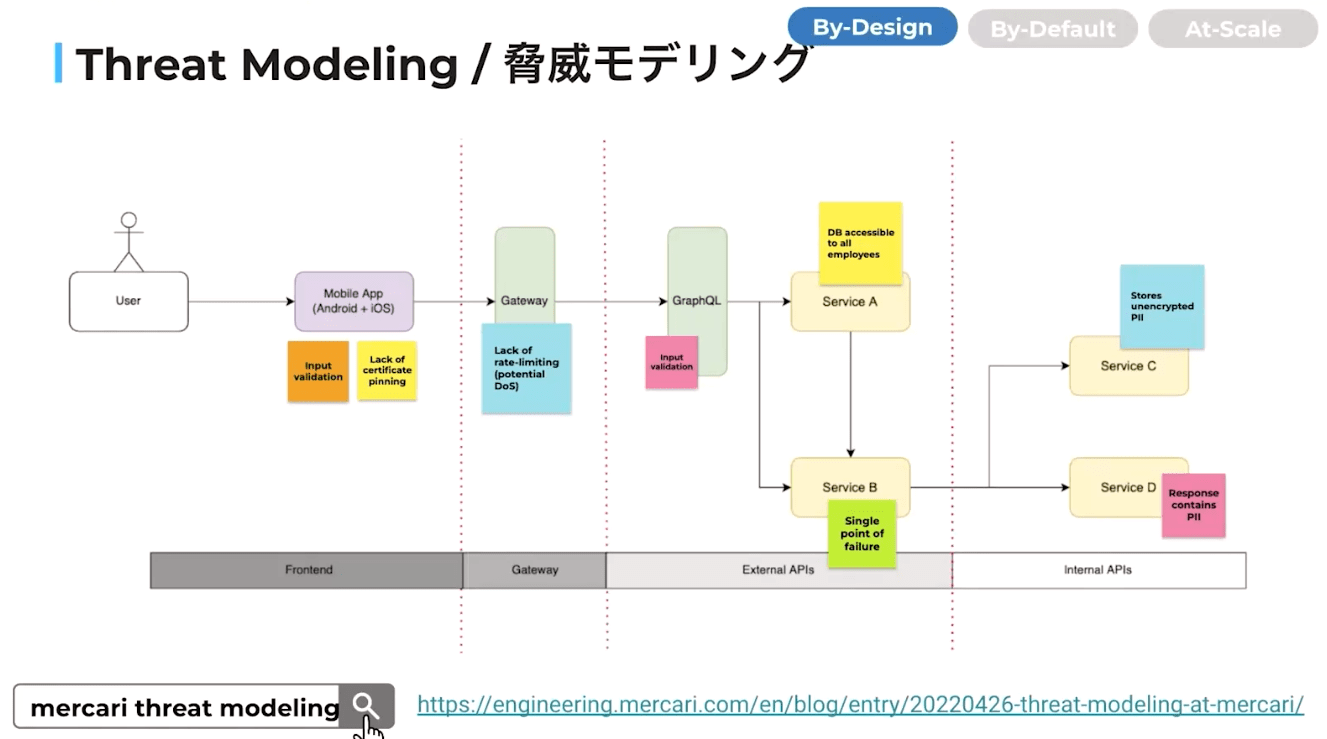Switch to the By-Default tab pill
Viewport: 1327px width, 739px height.
pos(1052,29)
